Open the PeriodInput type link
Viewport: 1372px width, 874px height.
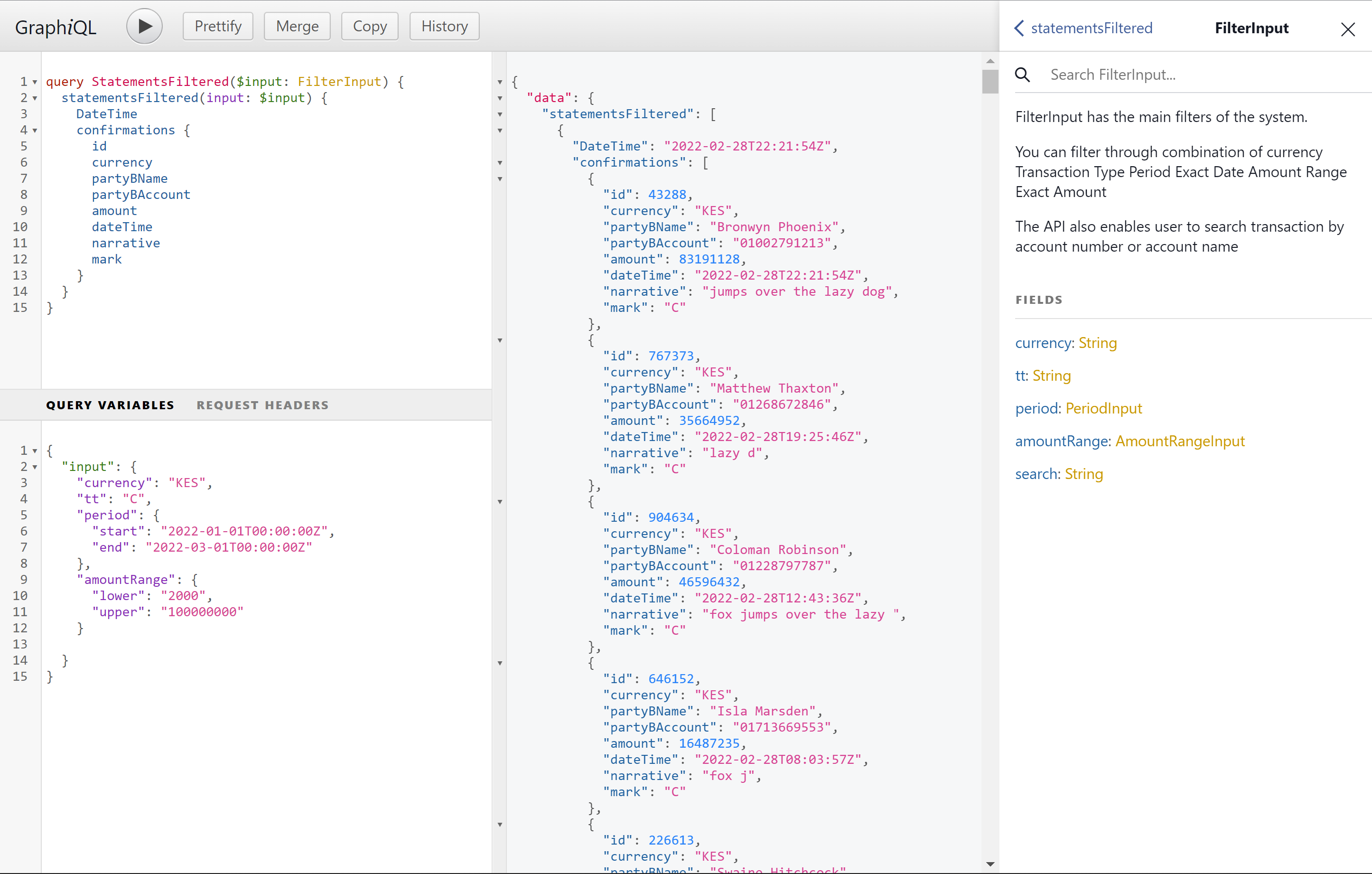pos(1104,408)
